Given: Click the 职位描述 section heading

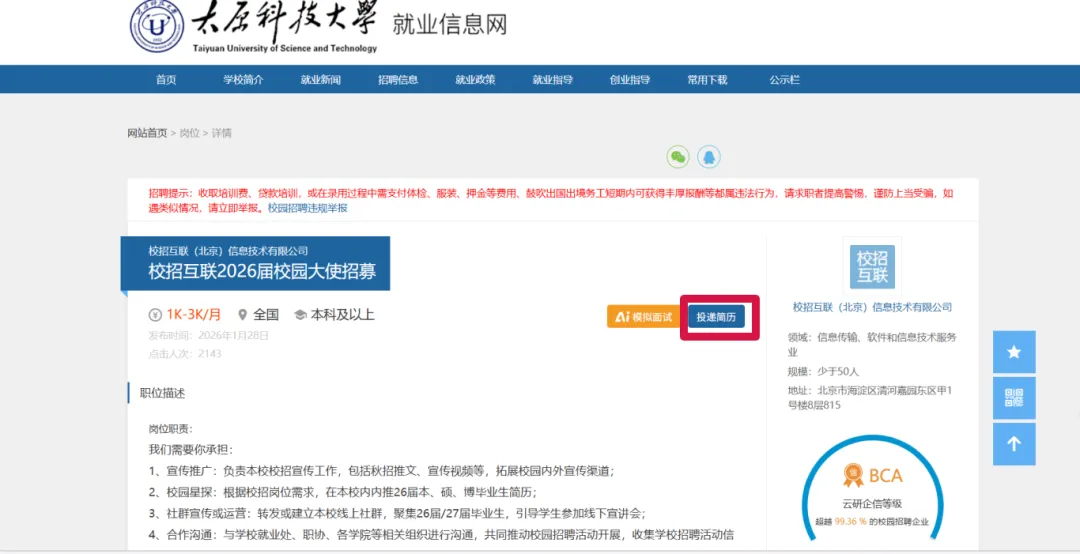Looking at the screenshot, I should [163, 393].
